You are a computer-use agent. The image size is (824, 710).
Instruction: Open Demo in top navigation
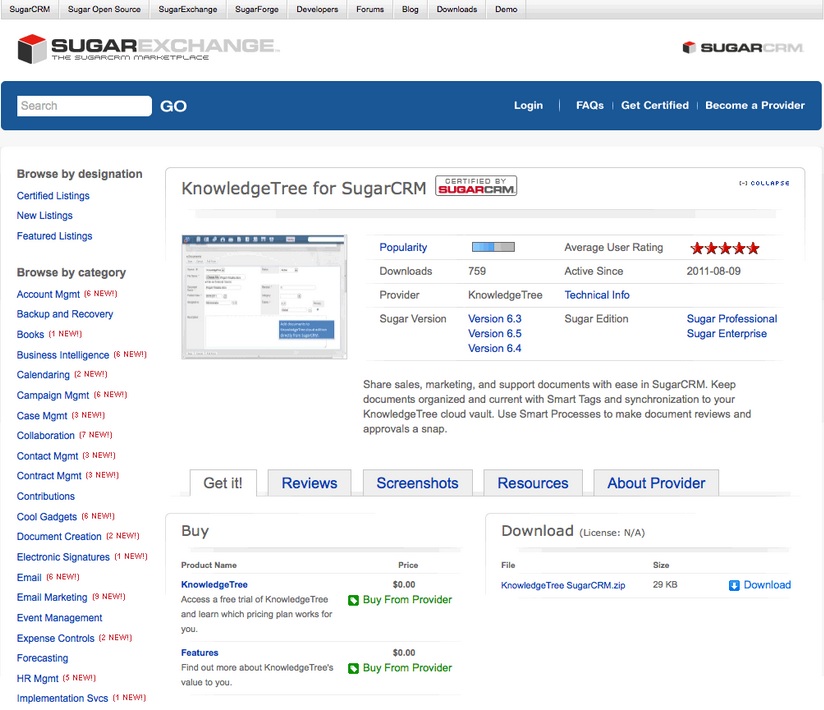pyautogui.click(x=506, y=9)
